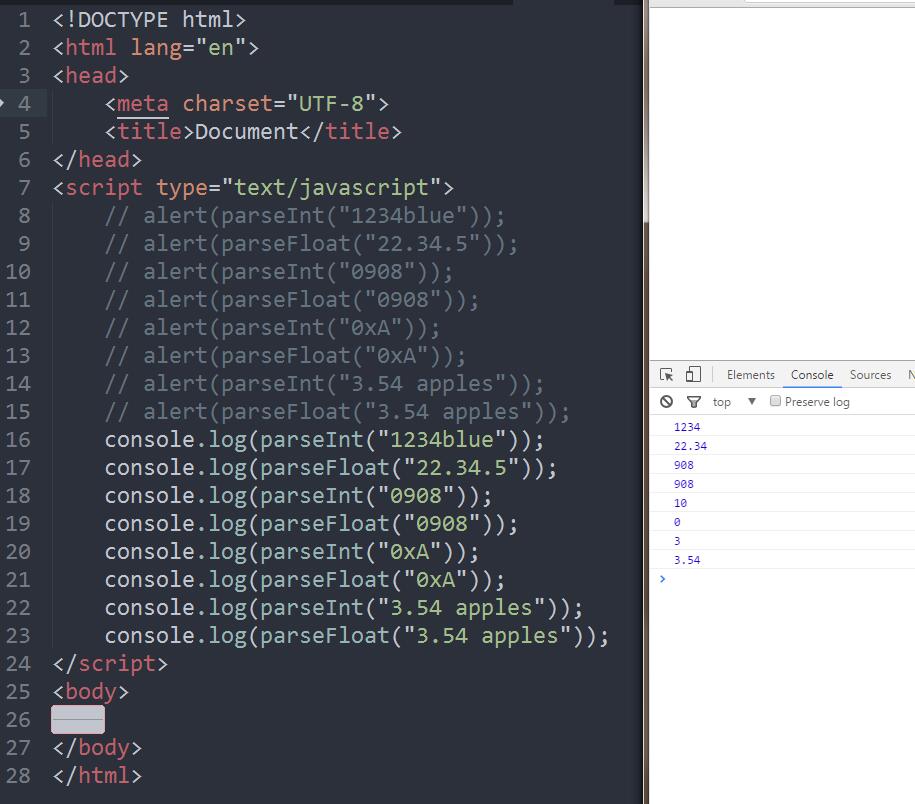Click the commented alert parseInt "1234blue" line
Image resolution: width=915 pixels, height=804 pixels.
(305, 215)
